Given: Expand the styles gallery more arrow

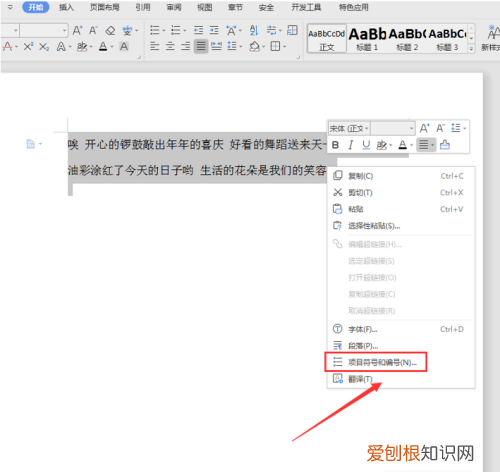Looking at the screenshot, I should click(471, 48).
